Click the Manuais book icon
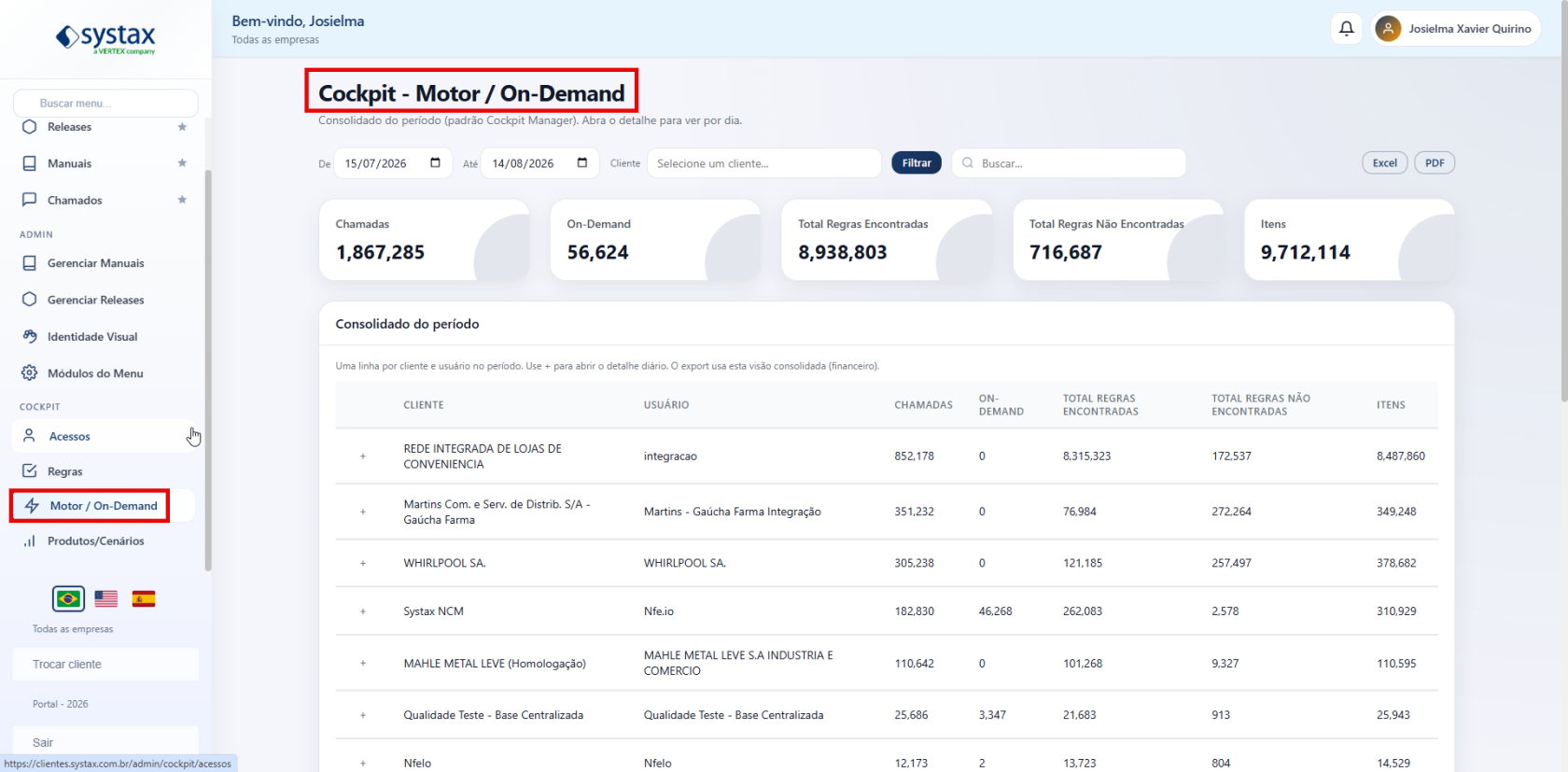 (30, 163)
